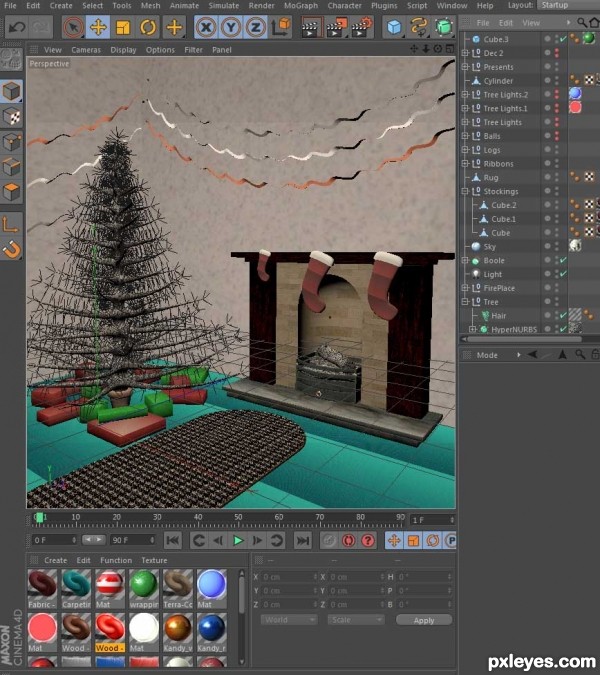Select the Logs object
The width and height of the screenshot is (600, 675).
(492, 150)
